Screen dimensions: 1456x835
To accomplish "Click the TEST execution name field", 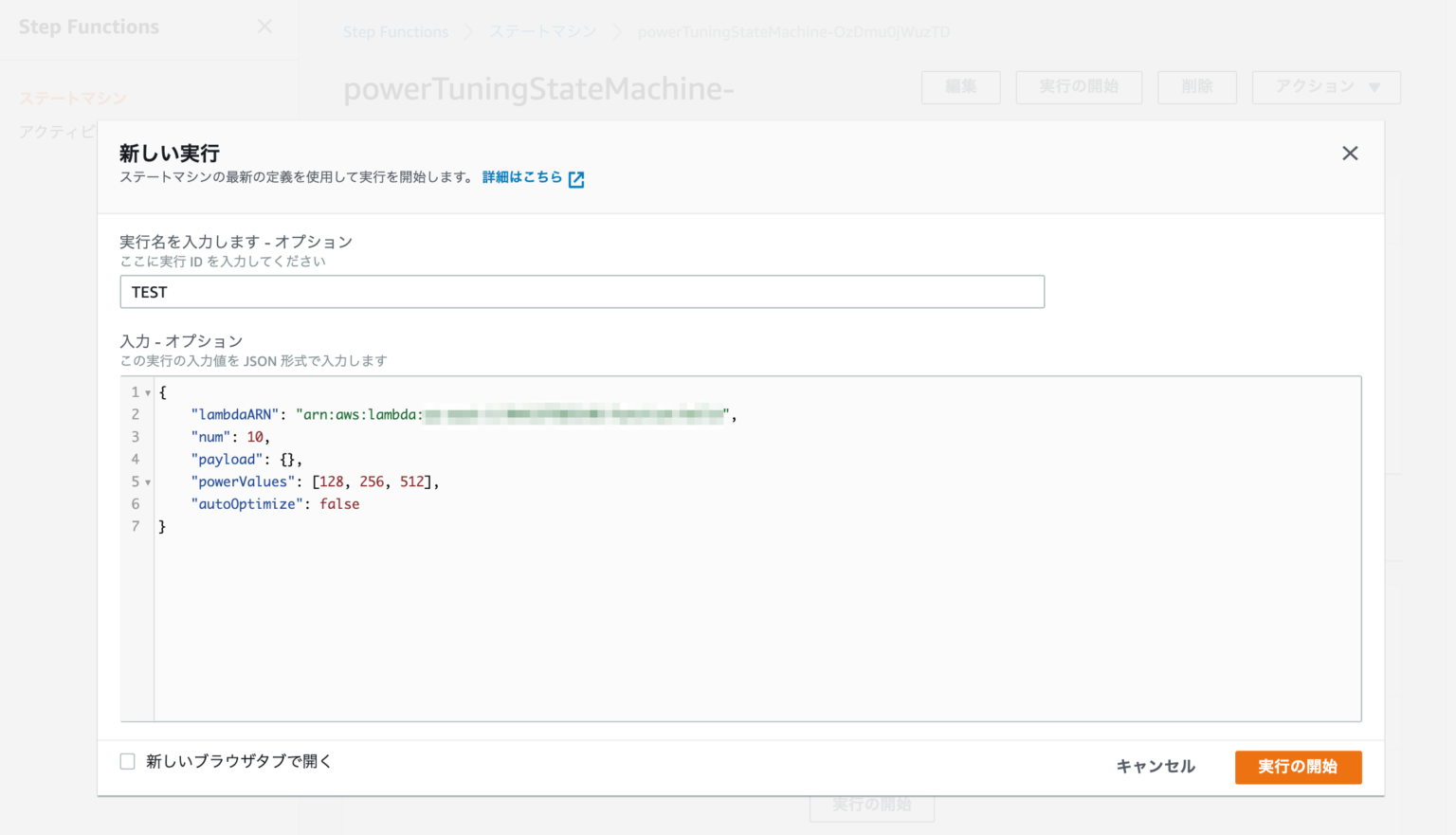I will pyautogui.click(x=582, y=291).
